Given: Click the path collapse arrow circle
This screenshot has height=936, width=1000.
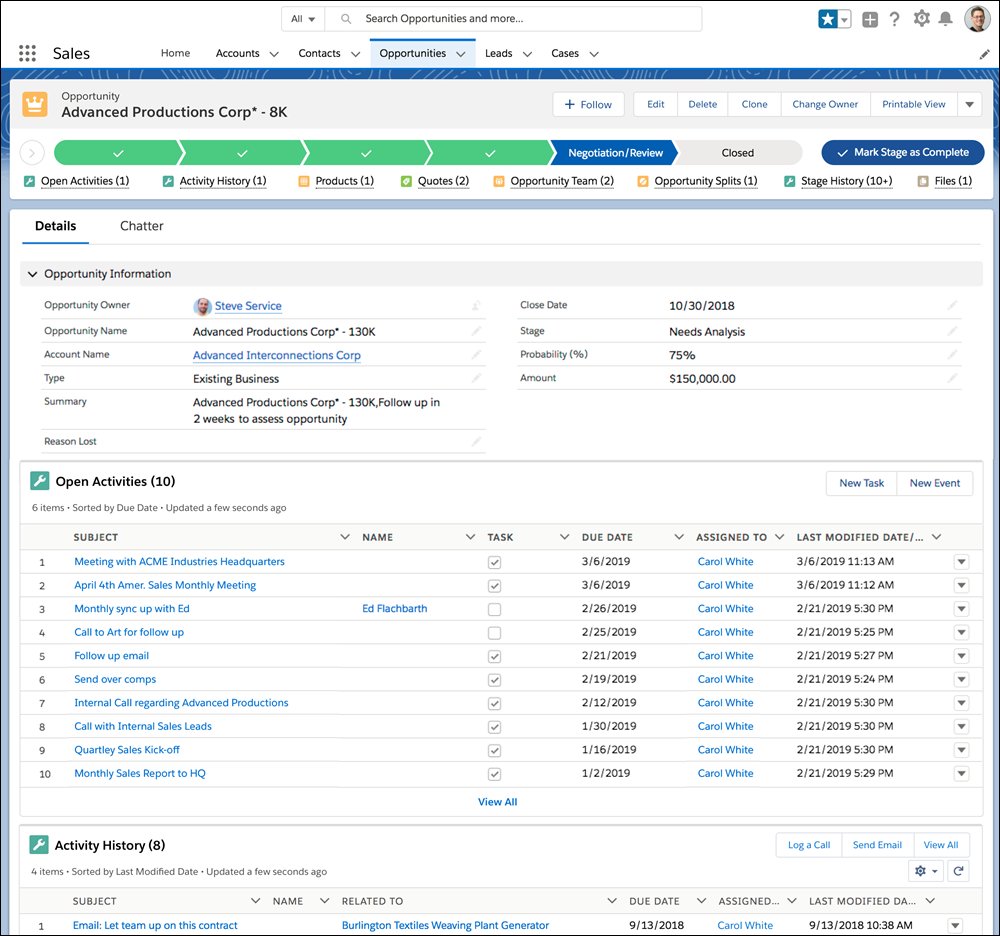Looking at the screenshot, I should [32, 152].
